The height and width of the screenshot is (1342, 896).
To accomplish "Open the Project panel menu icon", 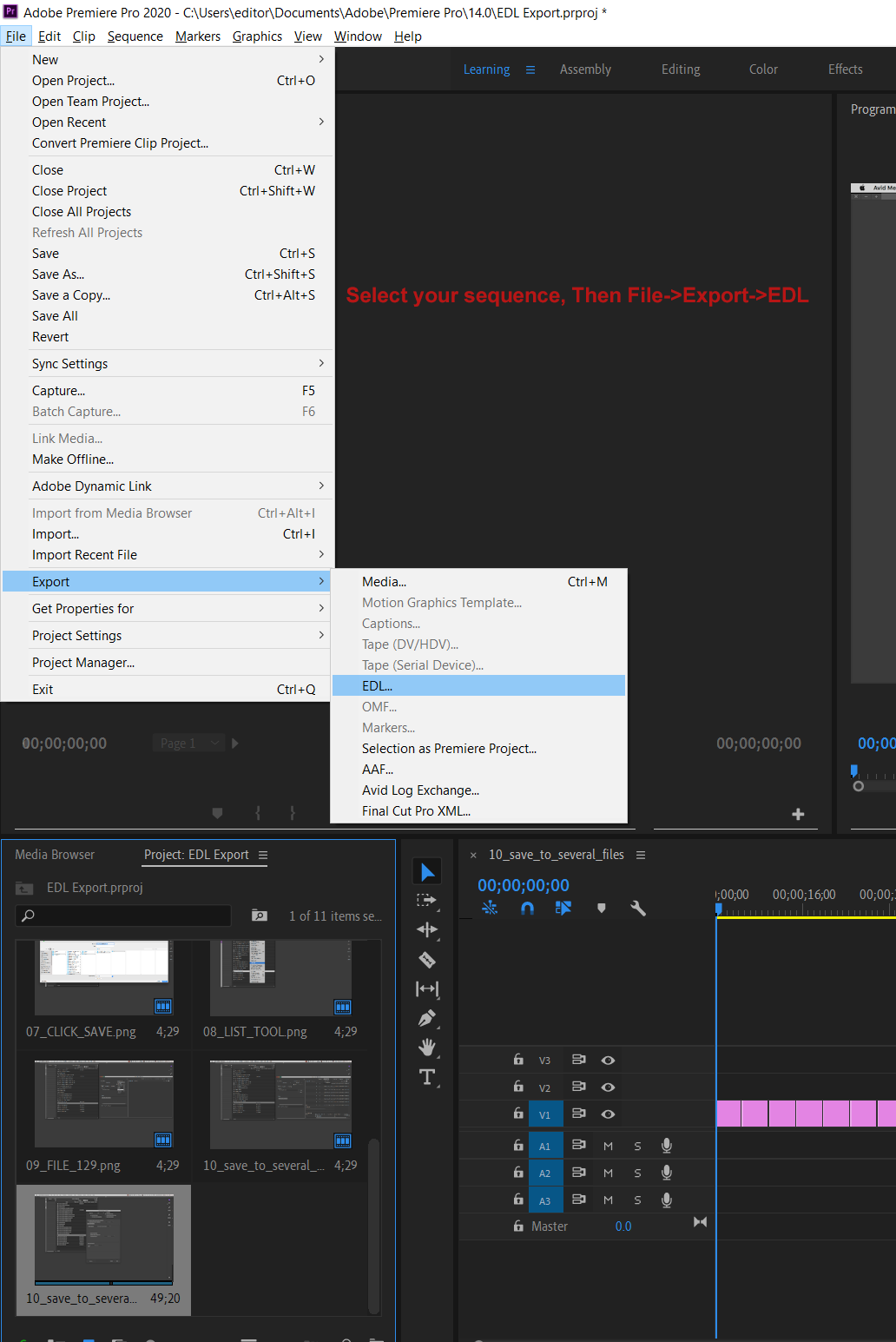I will 263,855.
